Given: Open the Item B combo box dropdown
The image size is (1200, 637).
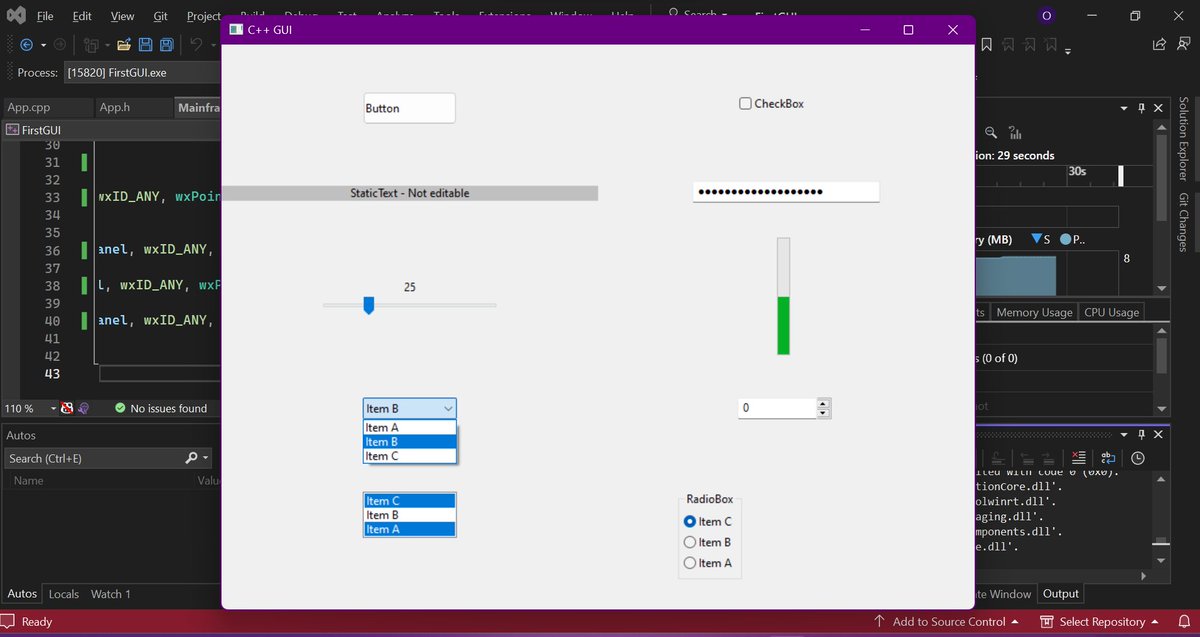Looking at the screenshot, I should pos(410,408).
